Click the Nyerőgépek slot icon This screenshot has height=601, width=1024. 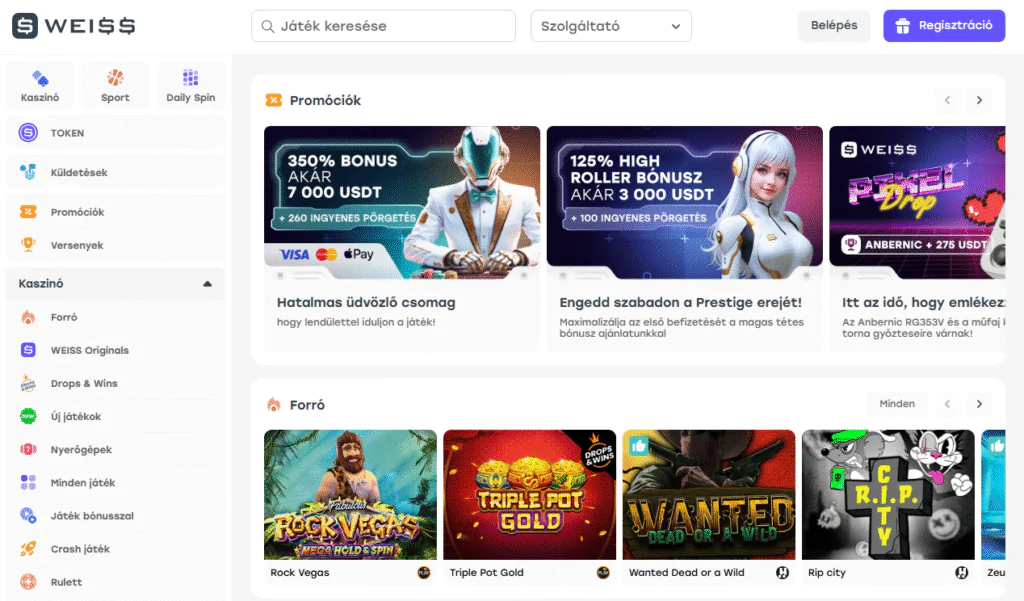28,449
